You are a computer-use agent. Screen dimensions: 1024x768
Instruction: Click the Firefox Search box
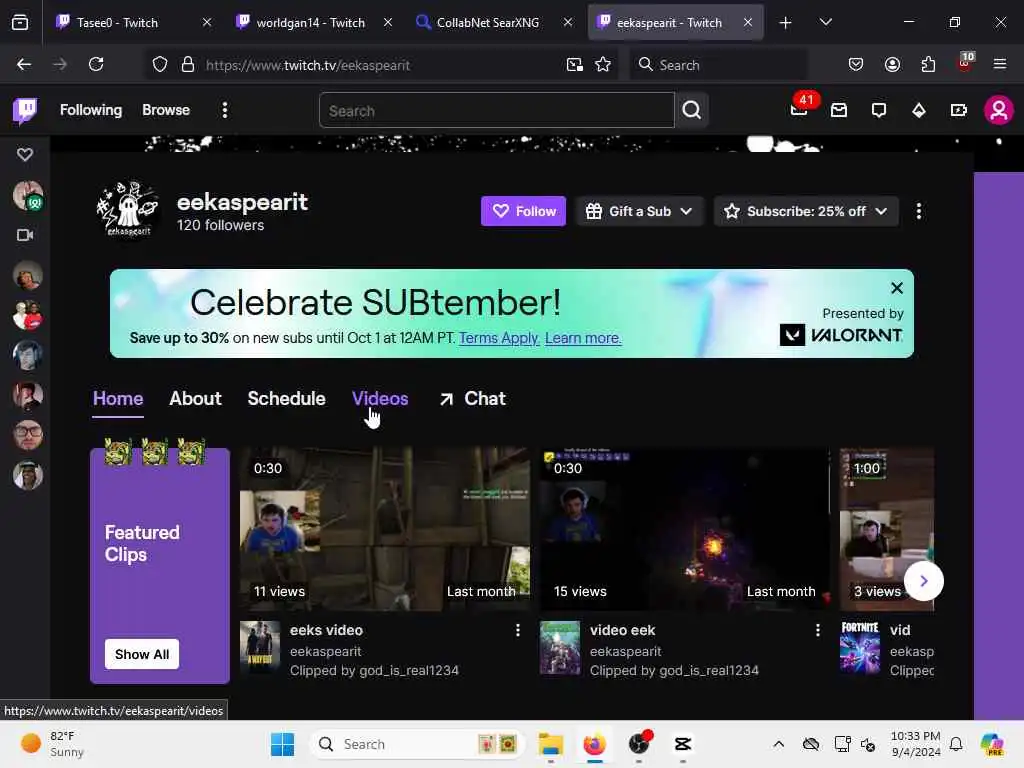718,65
